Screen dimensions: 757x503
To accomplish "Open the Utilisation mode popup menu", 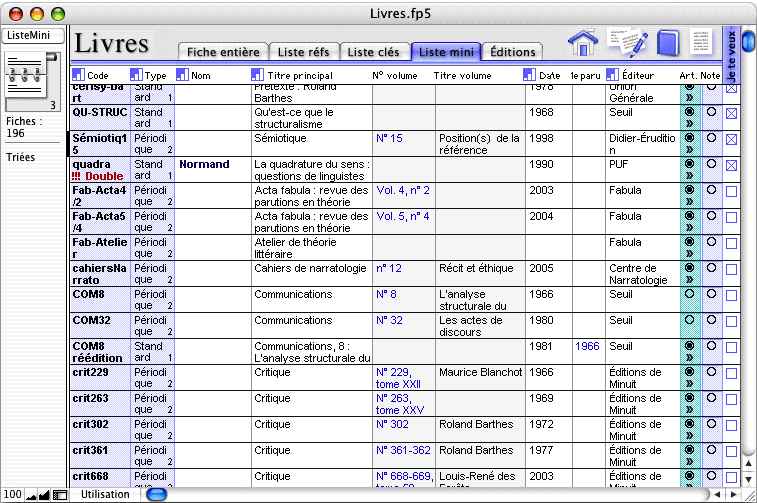I will (105, 494).
